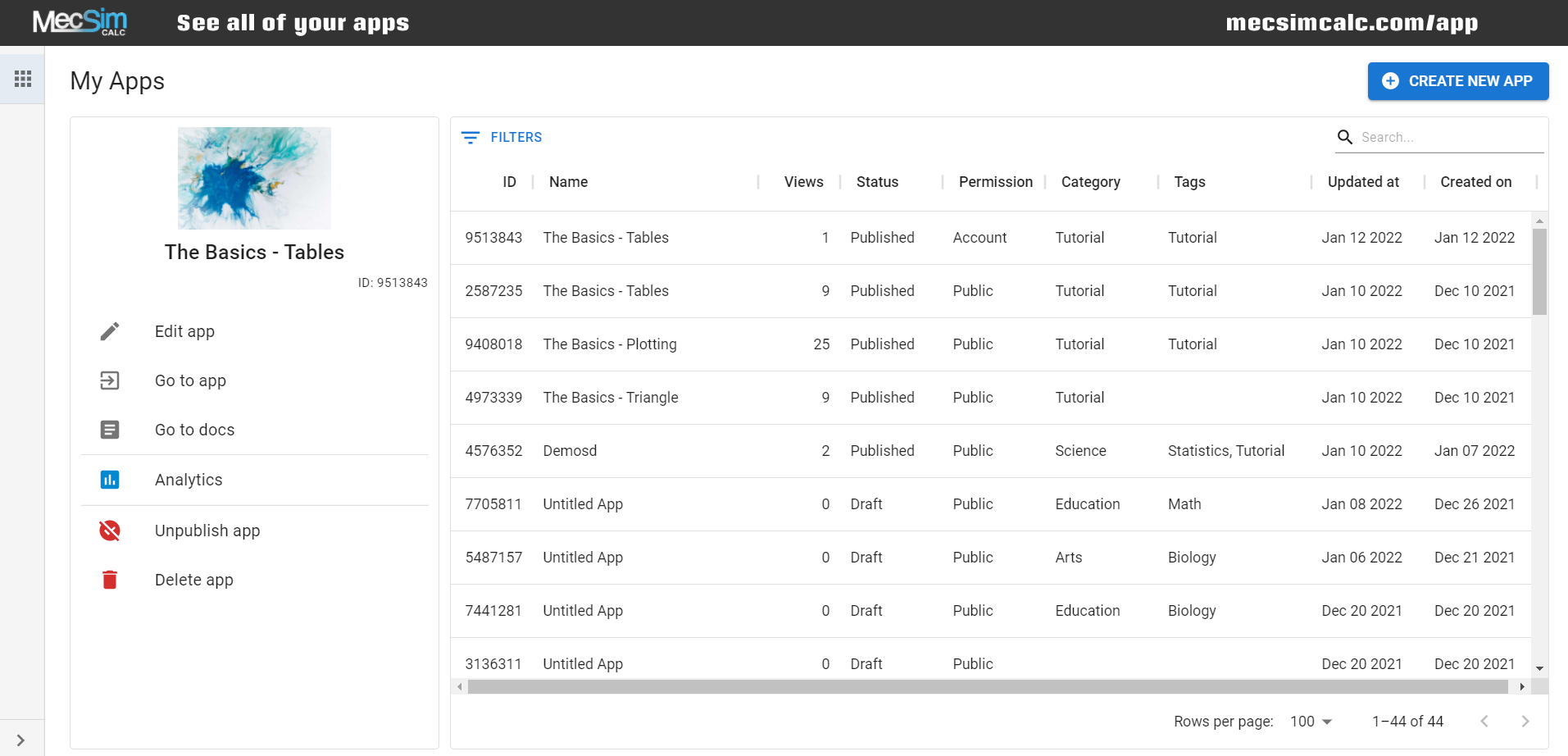Image resolution: width=1568 pixels, height=756 pixels.
Task: Click table scroll down arrow
Action: coord(1539,669)
